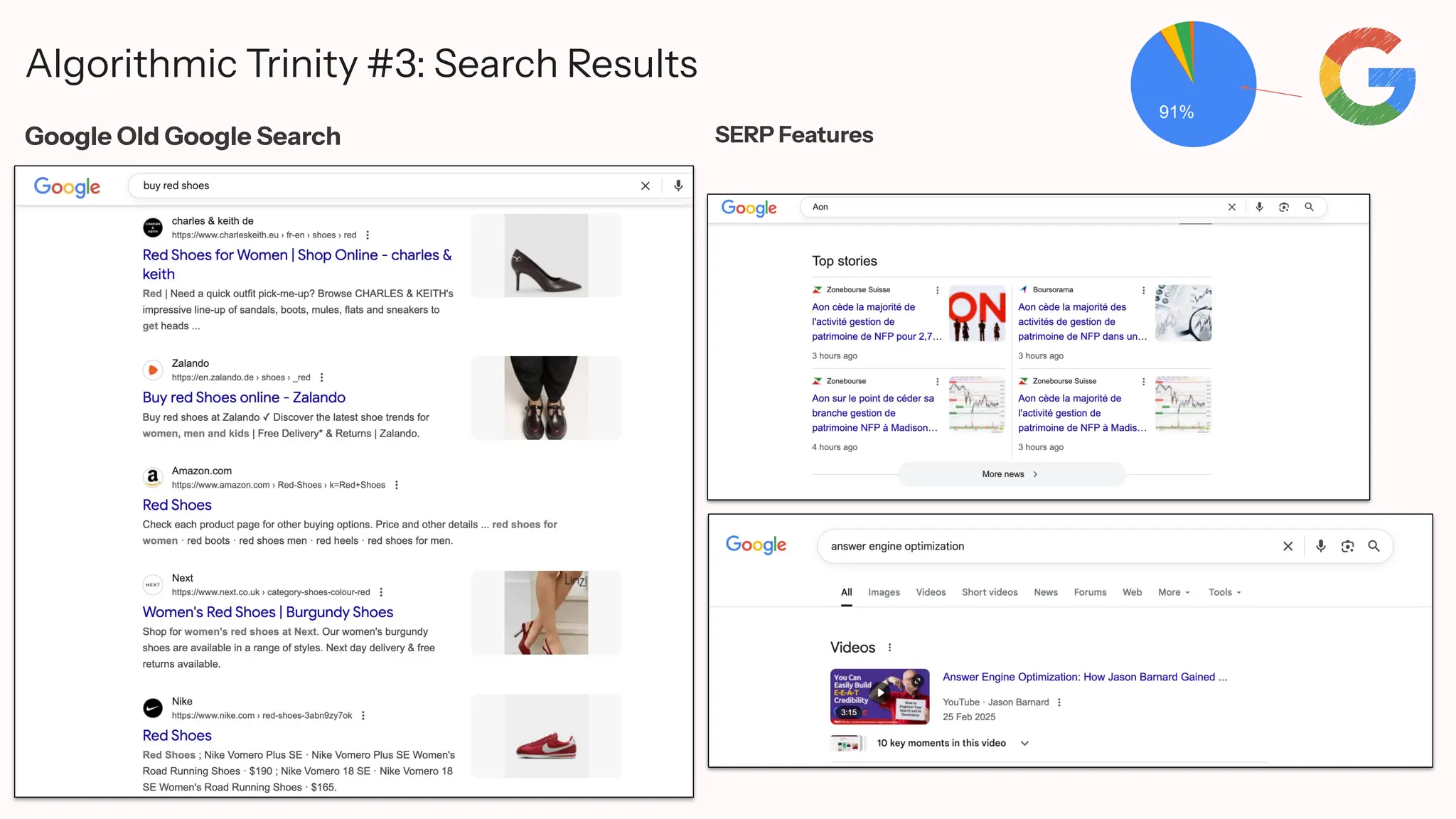Open the Tools dropdown in search tabs

coord(1225,592)
